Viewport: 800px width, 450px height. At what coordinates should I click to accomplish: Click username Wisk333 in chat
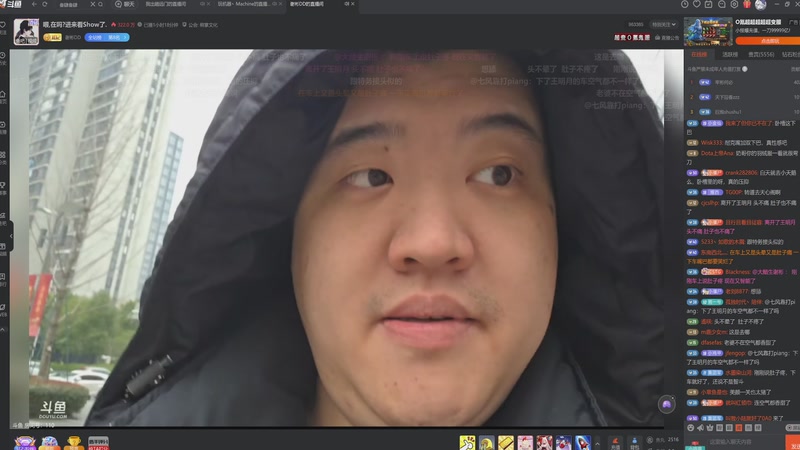click(711, 143)
